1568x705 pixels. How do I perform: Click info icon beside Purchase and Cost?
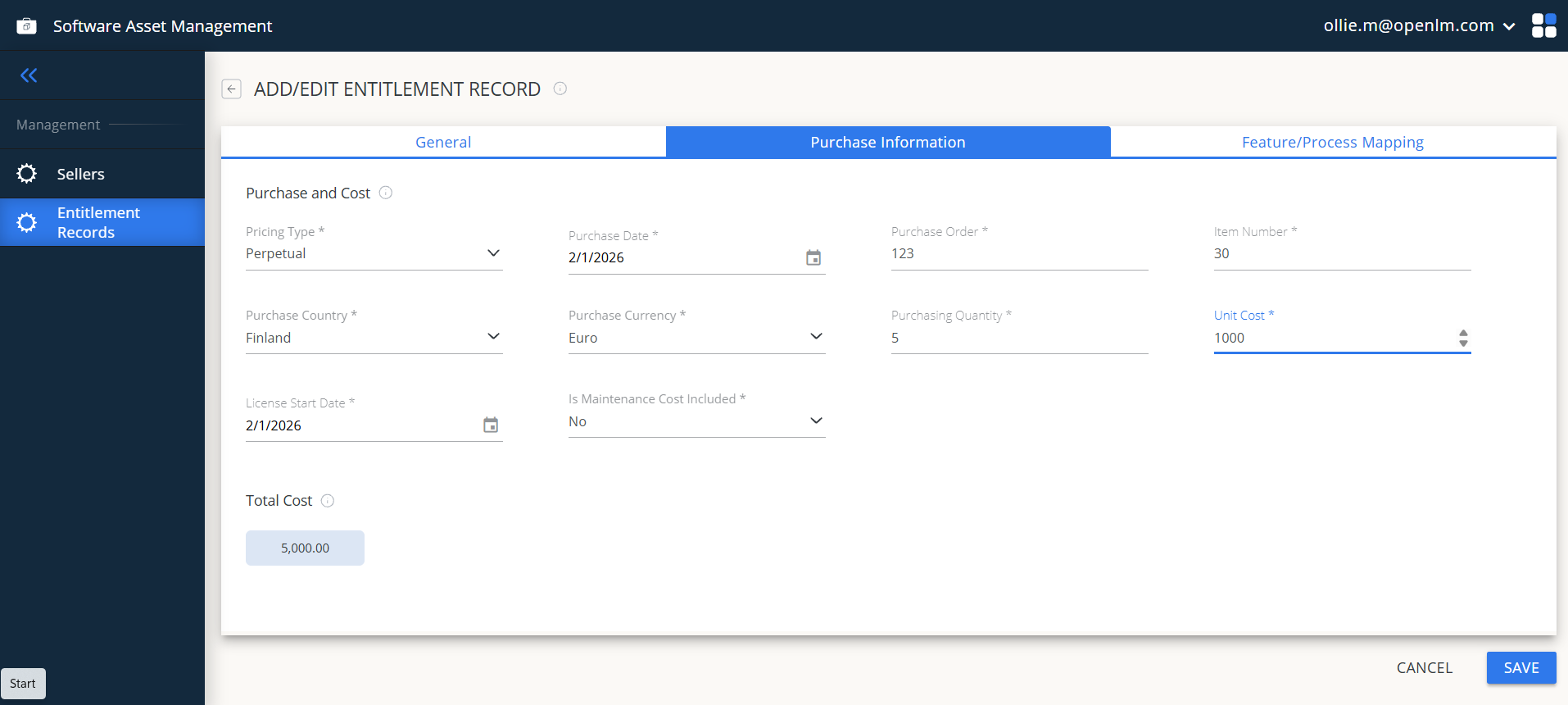tap(386, 193)
